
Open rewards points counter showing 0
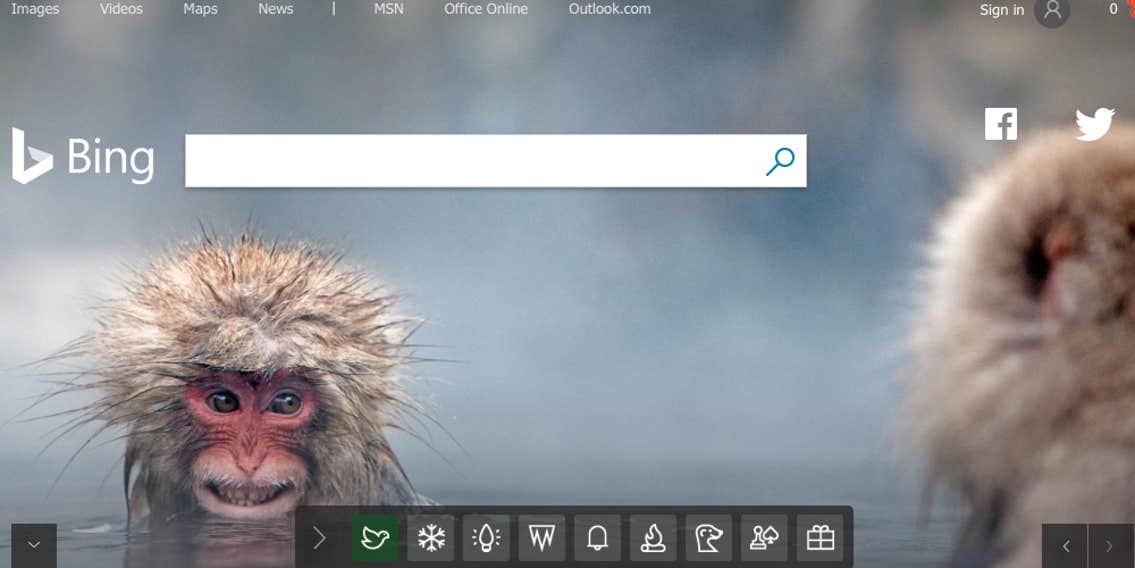pyautogui.click(x=1113, y=9)
